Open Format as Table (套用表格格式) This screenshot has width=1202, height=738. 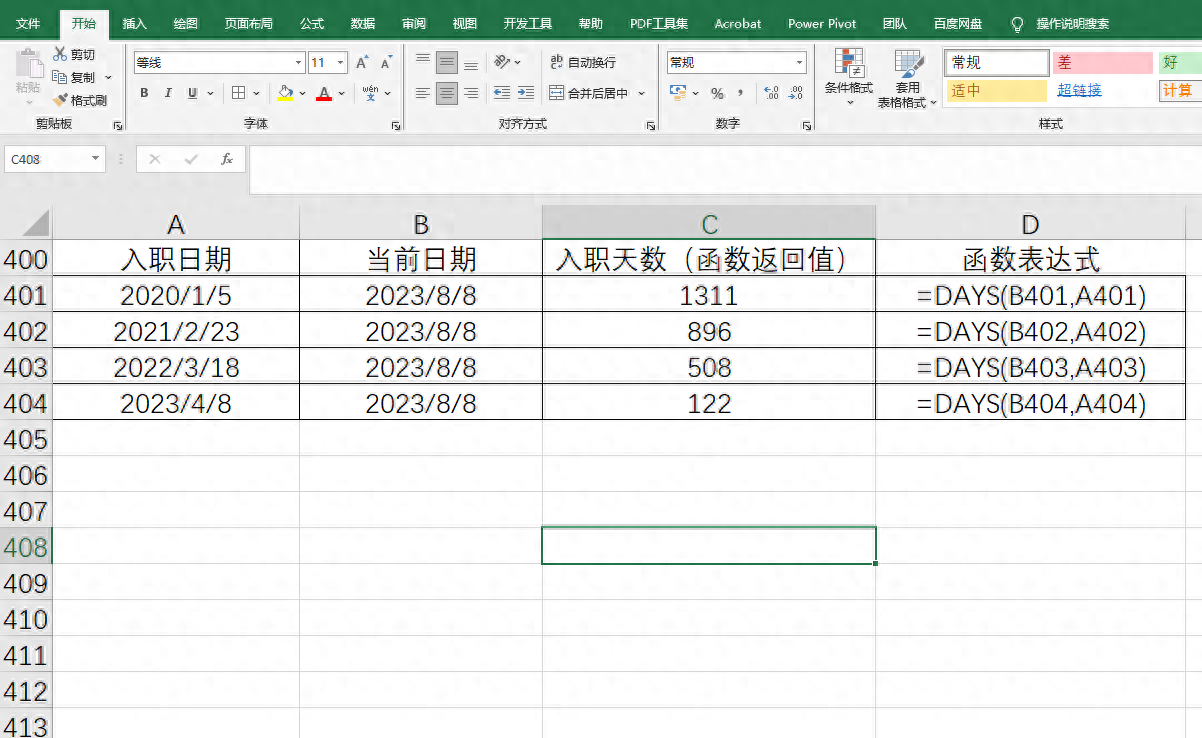click(x=907, y=78)
